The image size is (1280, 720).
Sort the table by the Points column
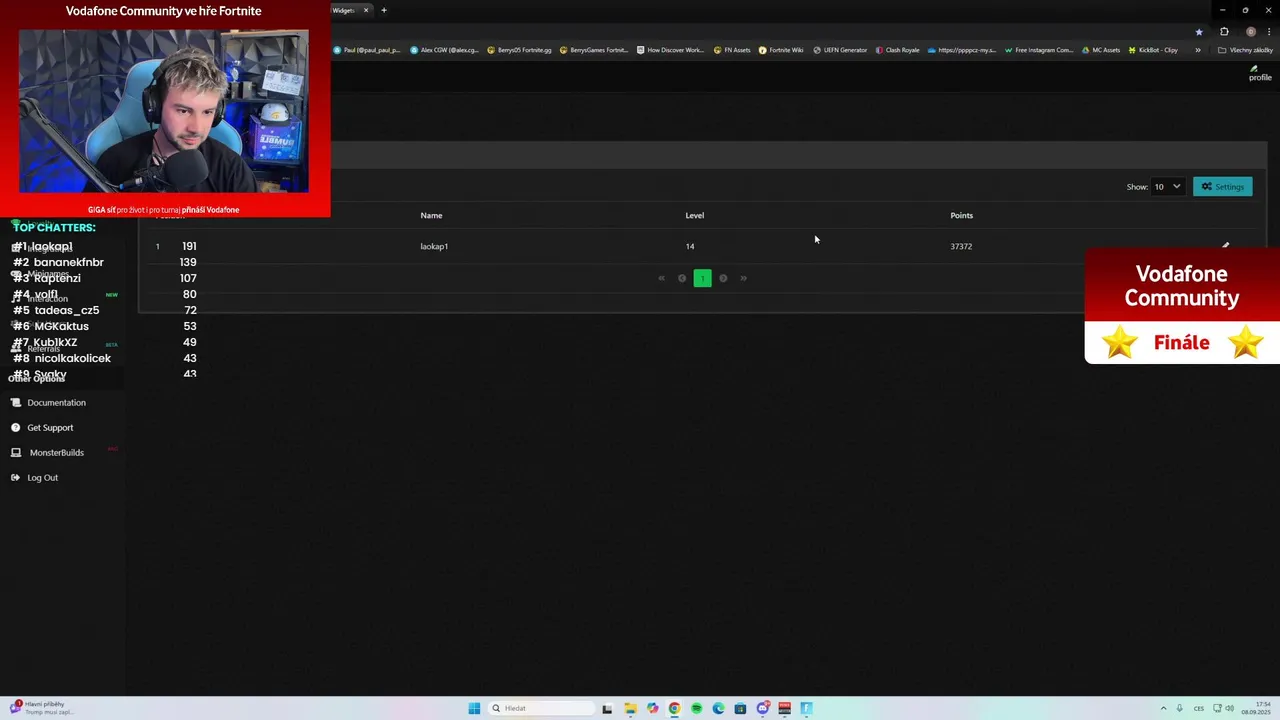tap(961, 215)
